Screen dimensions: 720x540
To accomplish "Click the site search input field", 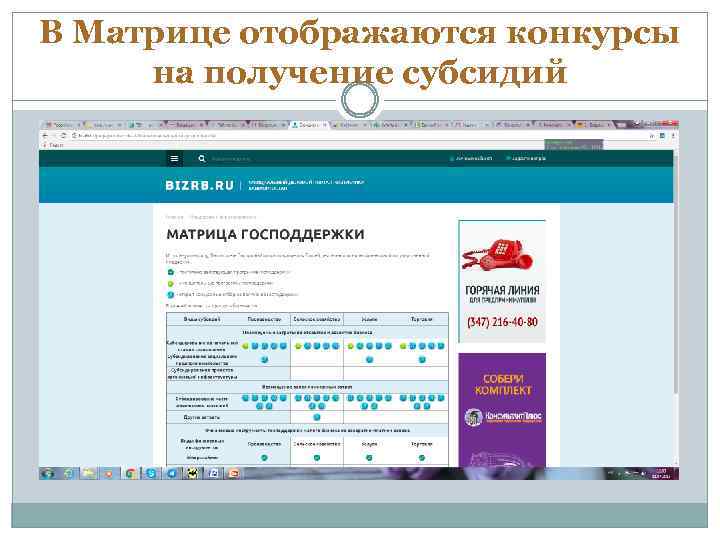I will [232, 159].
